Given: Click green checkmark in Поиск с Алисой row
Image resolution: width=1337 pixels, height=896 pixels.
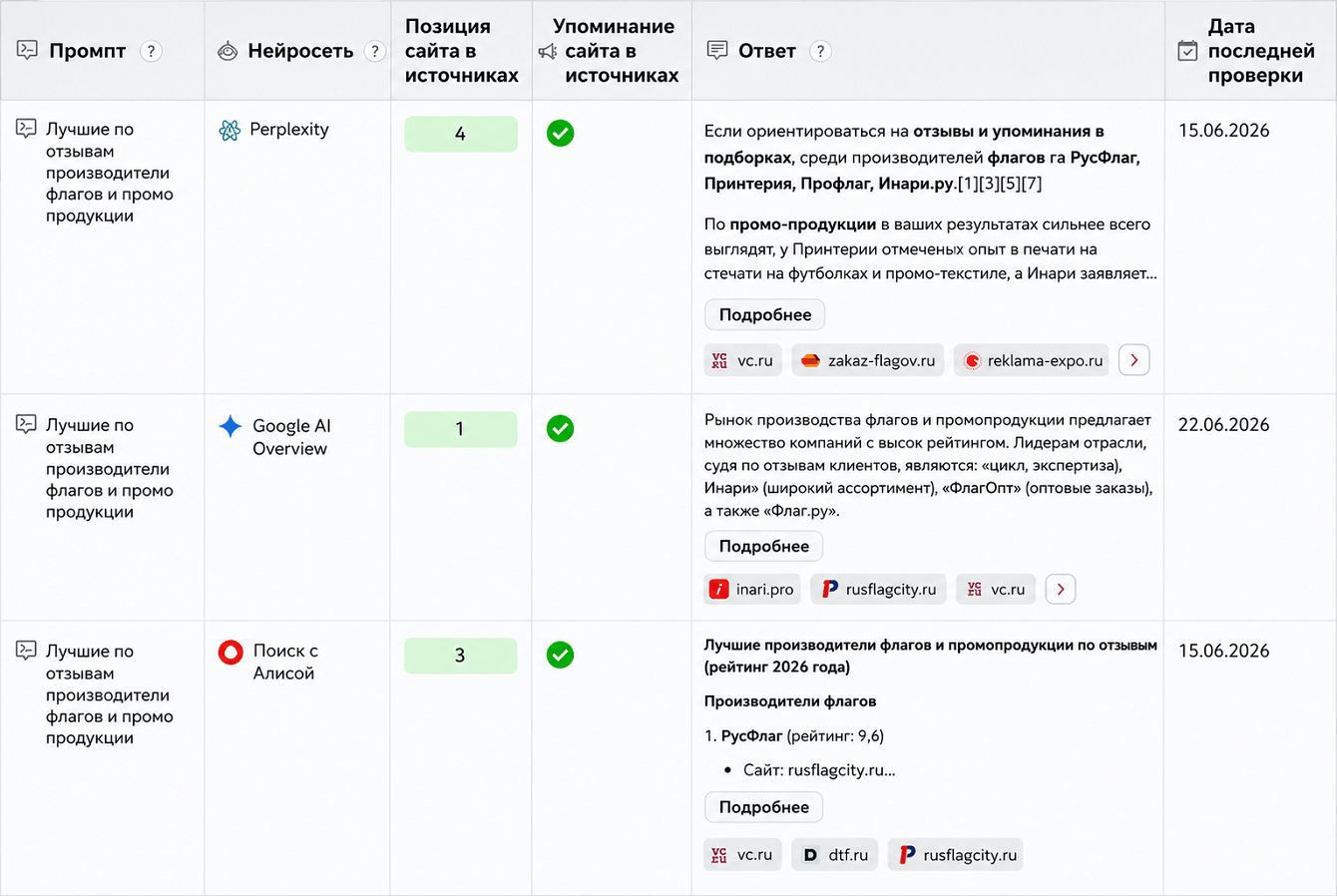Looking at the screenshot, I should [561, 655].
